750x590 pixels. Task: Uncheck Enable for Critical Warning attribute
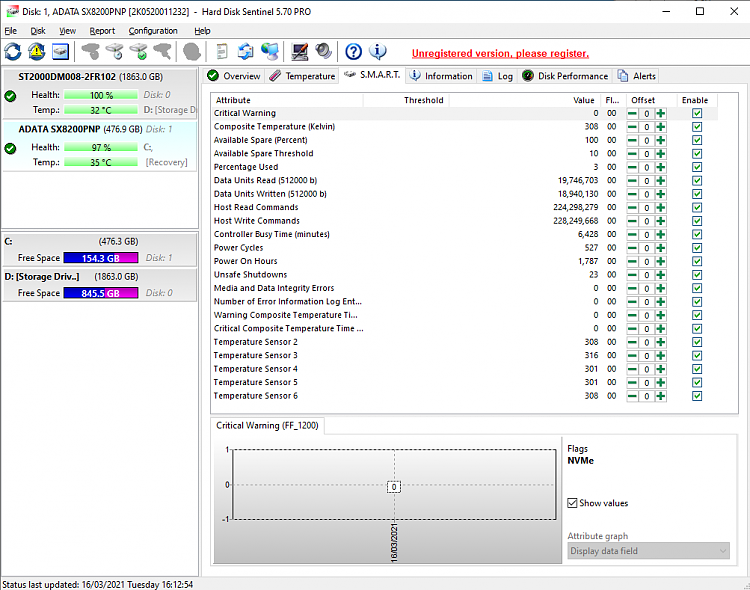(x=697, y=114)
